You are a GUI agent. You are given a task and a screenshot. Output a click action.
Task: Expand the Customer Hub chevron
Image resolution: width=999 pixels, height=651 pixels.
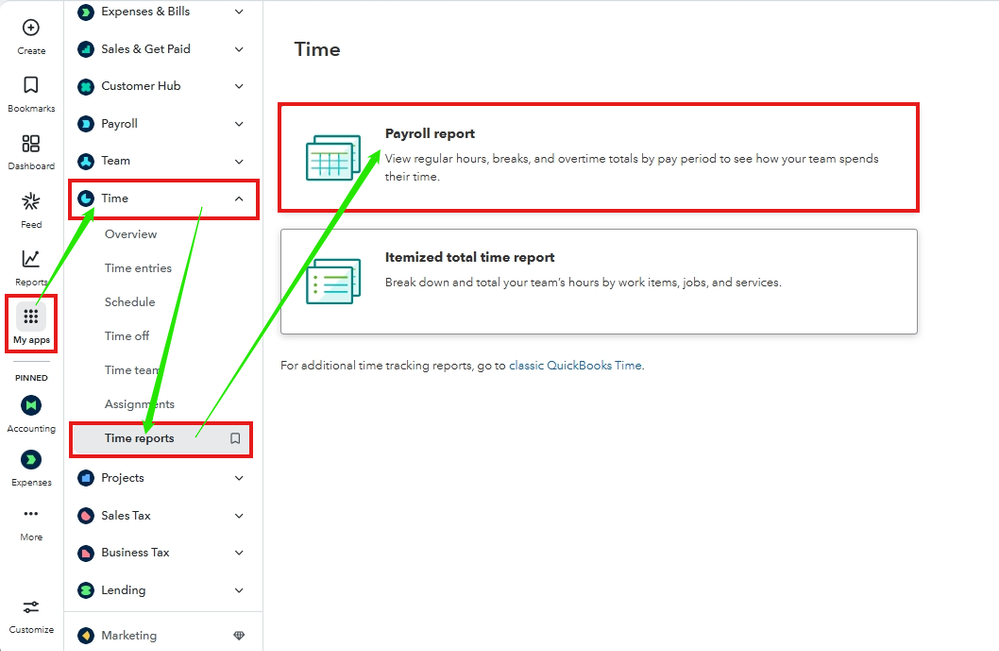[239, 86]
